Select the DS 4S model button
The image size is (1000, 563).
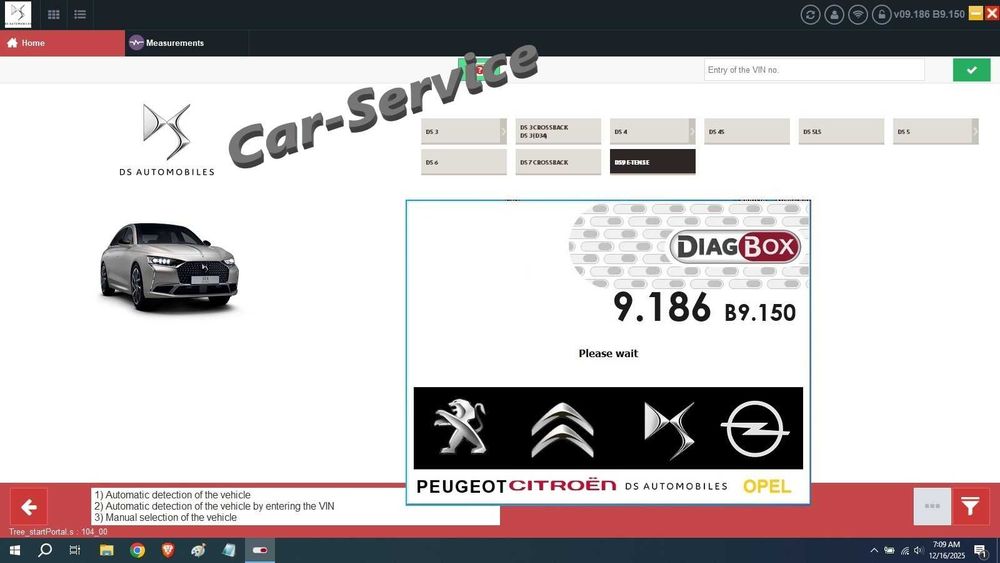[x=747, y=131]
